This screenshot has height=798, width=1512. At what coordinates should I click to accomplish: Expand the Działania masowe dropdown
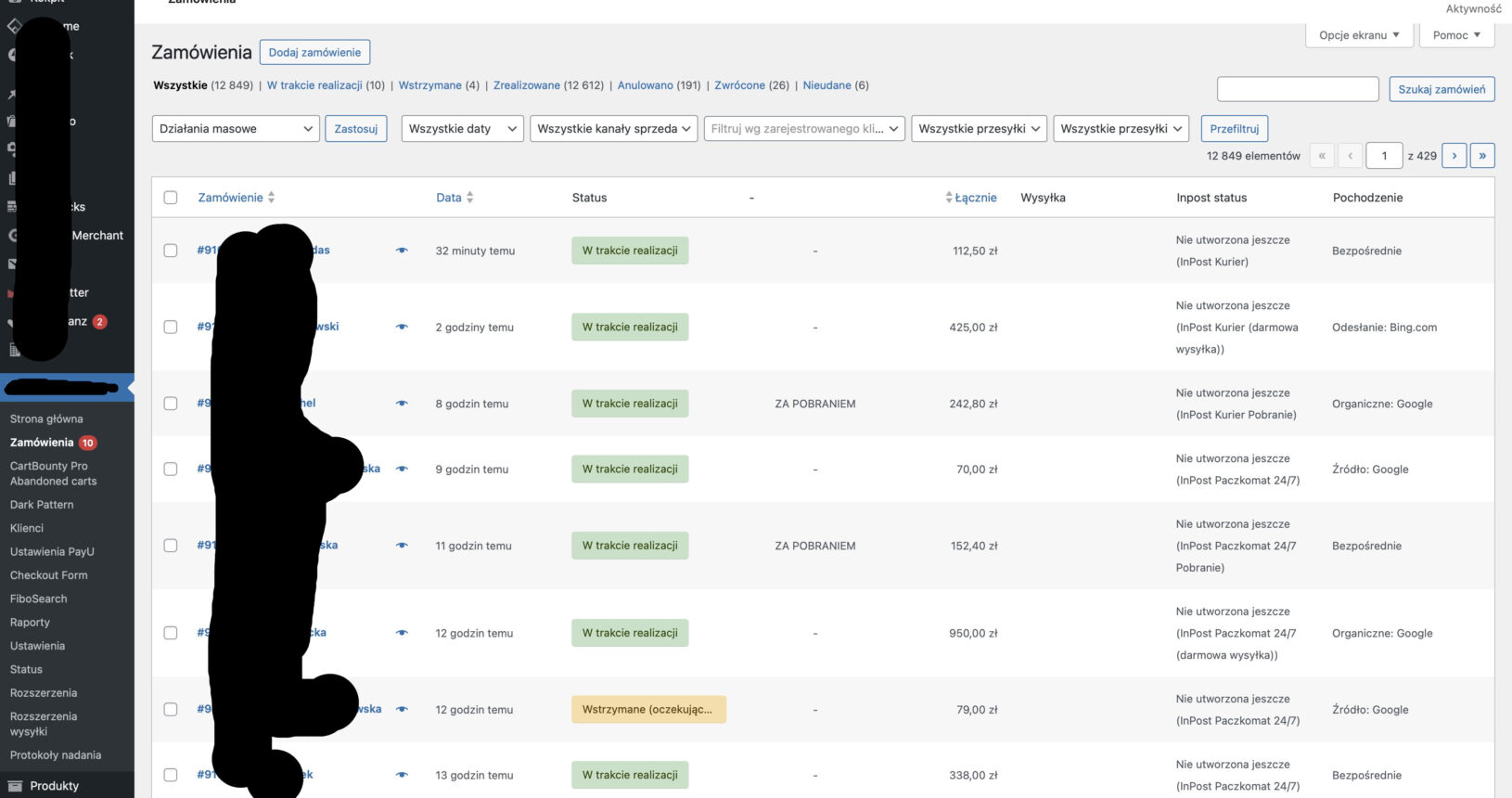pyautogui.click(x=236, y=129)
